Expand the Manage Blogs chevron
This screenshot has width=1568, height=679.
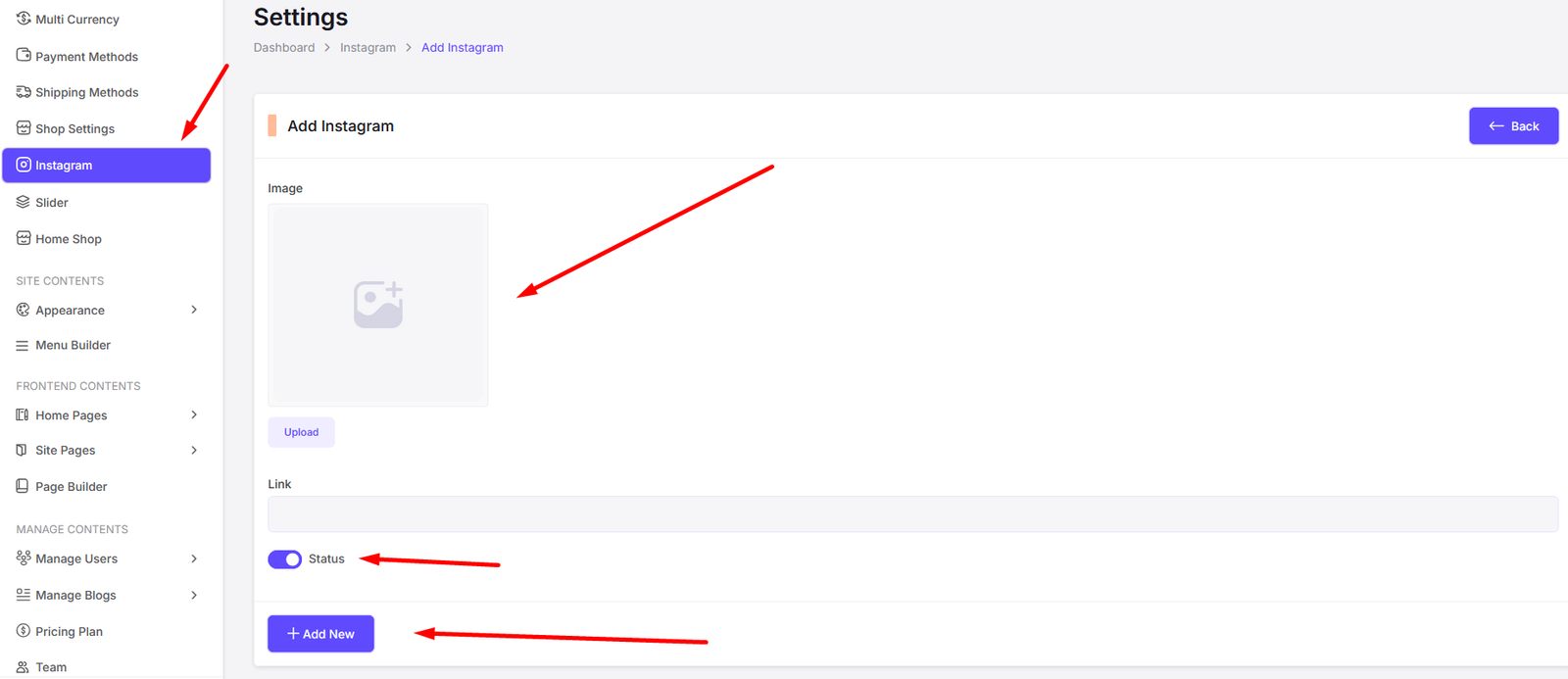pos(194,595)
